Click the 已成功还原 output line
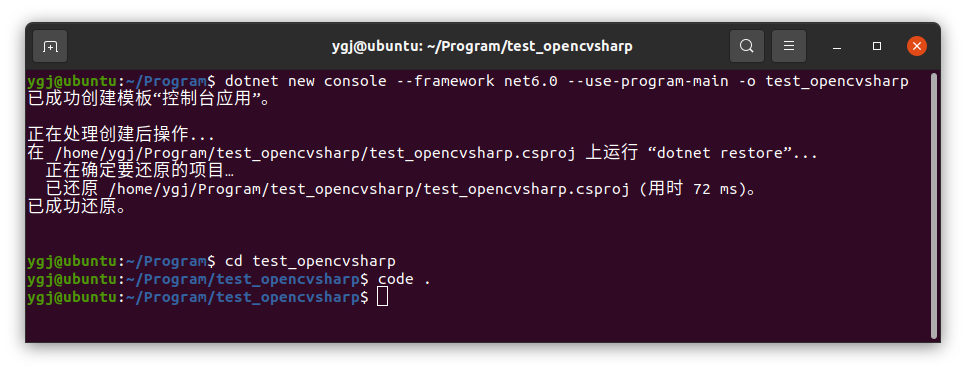 (x=77, y=207)
